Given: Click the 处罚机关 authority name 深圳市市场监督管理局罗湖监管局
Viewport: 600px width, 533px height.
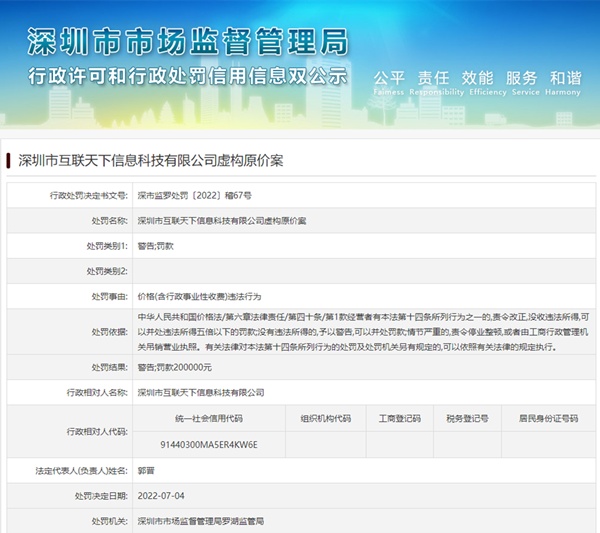Looking at the screenshot, I should [200, 521].
